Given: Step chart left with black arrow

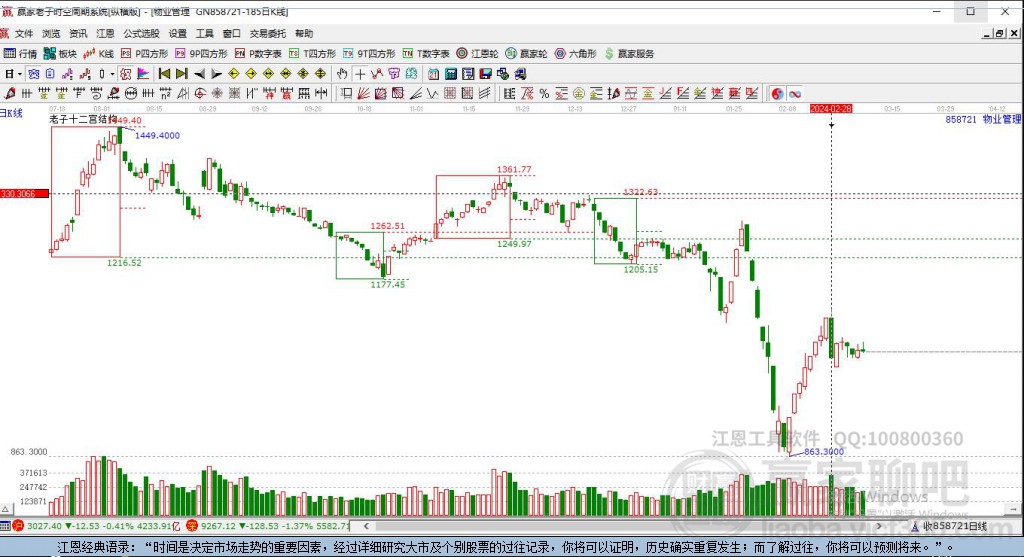Looking at the screenshot, I should coord(200,74).
